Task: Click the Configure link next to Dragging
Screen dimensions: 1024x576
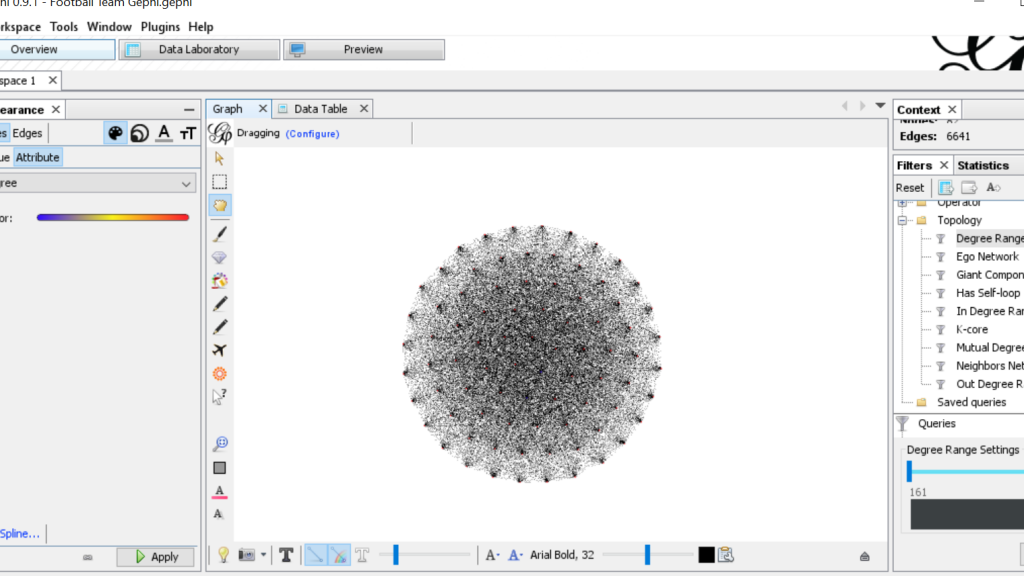Action: (x=312, y=134)
